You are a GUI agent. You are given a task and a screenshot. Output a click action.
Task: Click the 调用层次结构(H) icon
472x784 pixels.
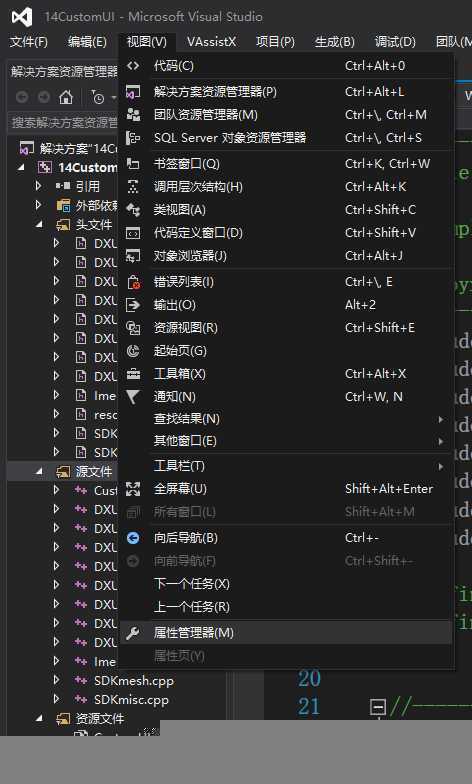pyautogui.click(x=133, y=186)
